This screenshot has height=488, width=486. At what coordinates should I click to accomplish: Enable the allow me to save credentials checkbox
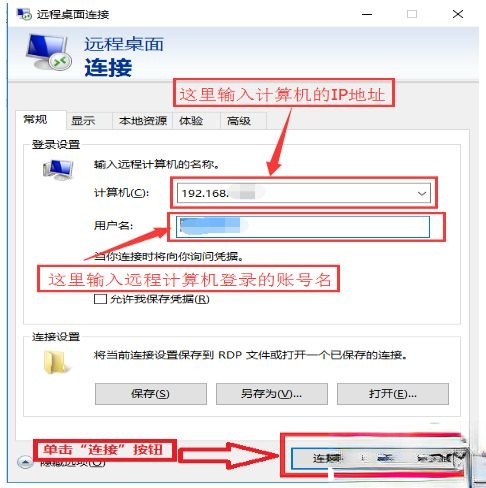[x=100, y=299]
